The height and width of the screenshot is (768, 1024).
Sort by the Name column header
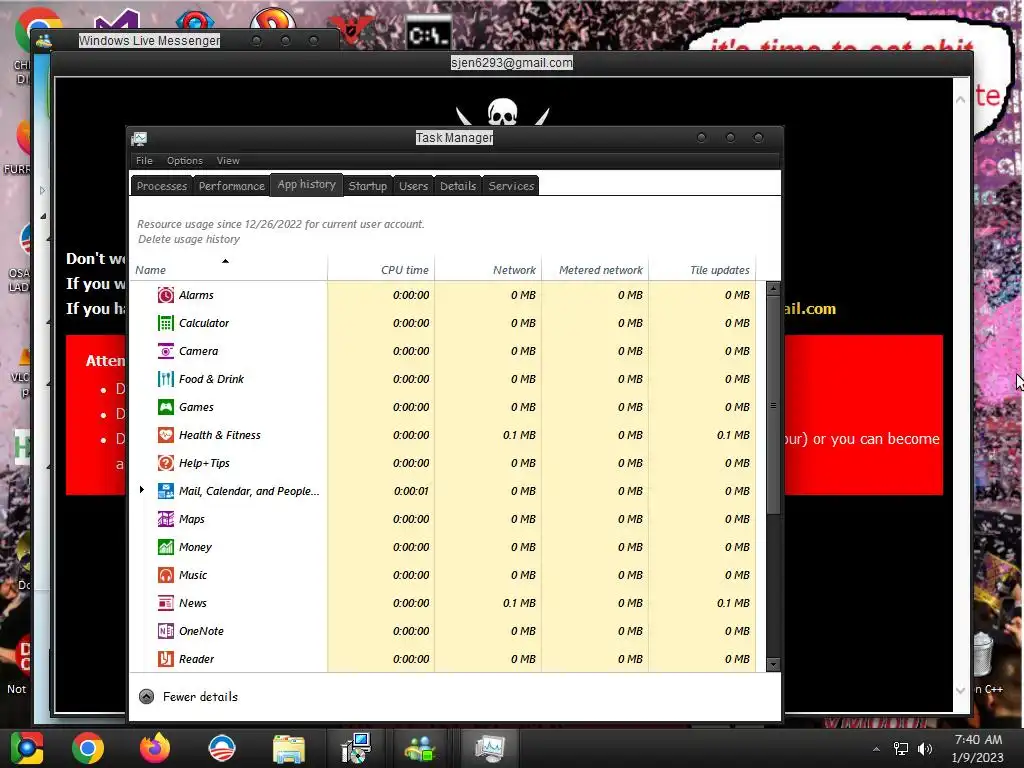pyautogui.click(x=229, y=270)
